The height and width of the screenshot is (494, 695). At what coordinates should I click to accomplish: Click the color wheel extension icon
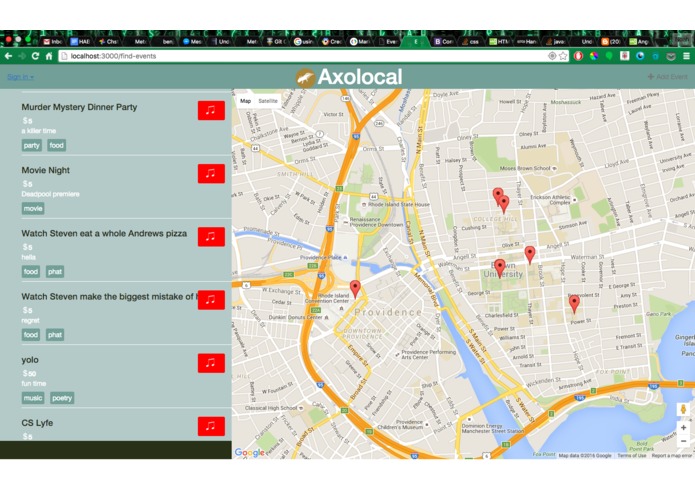[593, 56]
